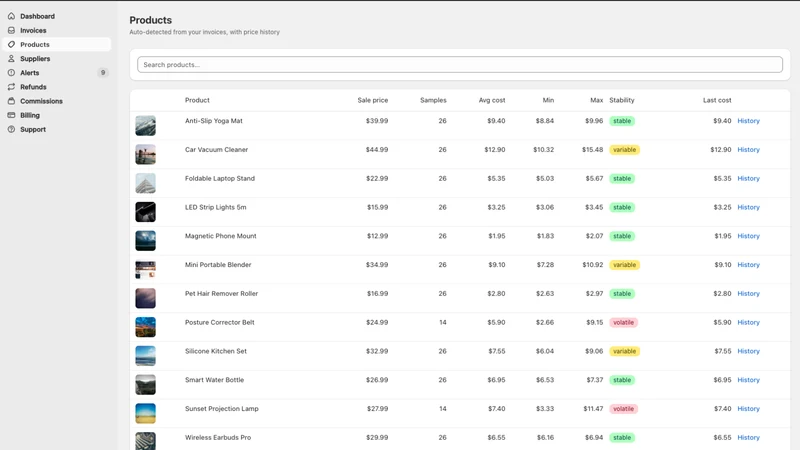This screenshot has height=450, width=800.
Task: Click the Invoices icon in sidebar
Action: 11,31
